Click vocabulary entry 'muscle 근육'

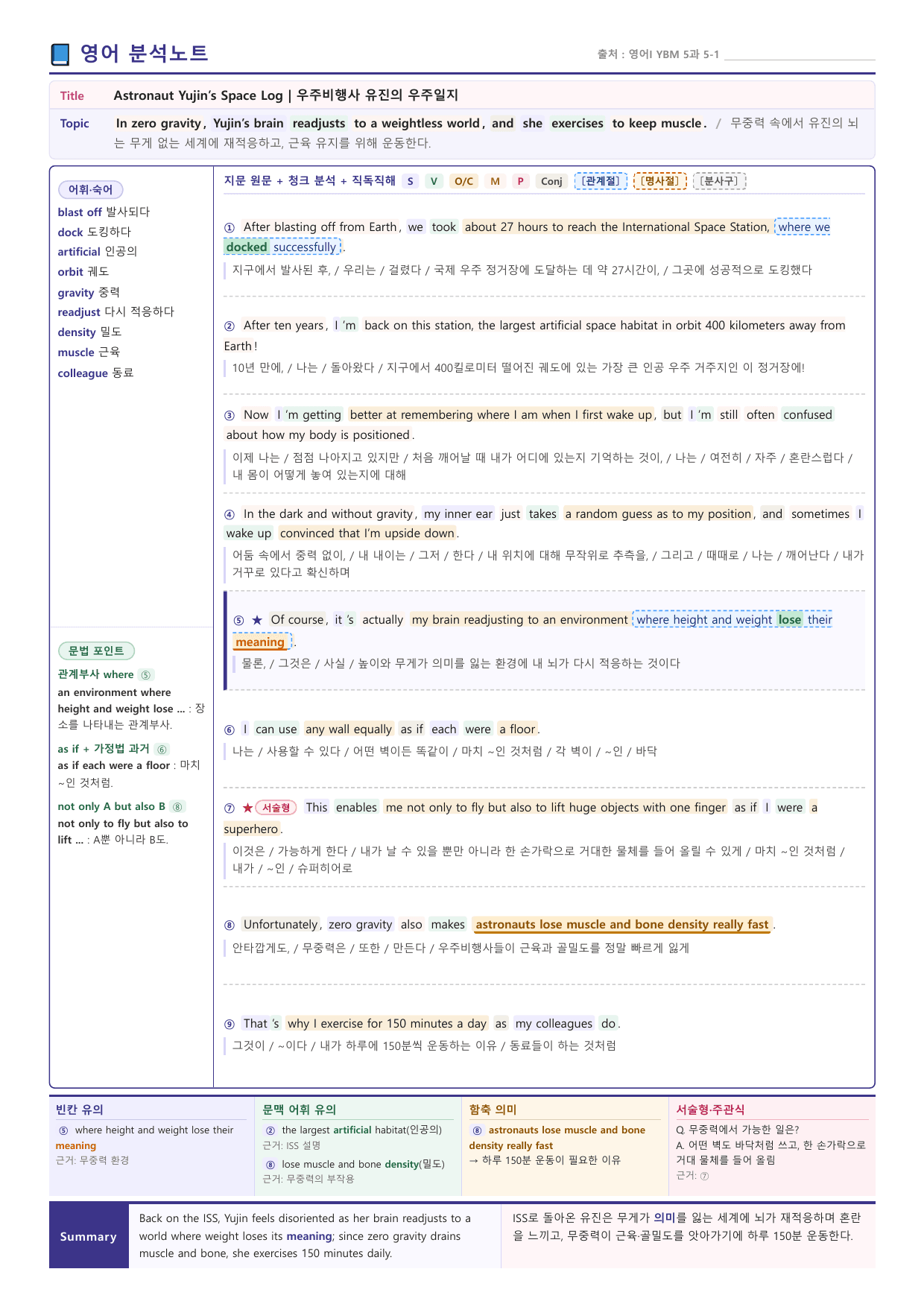tap(89, 352)
